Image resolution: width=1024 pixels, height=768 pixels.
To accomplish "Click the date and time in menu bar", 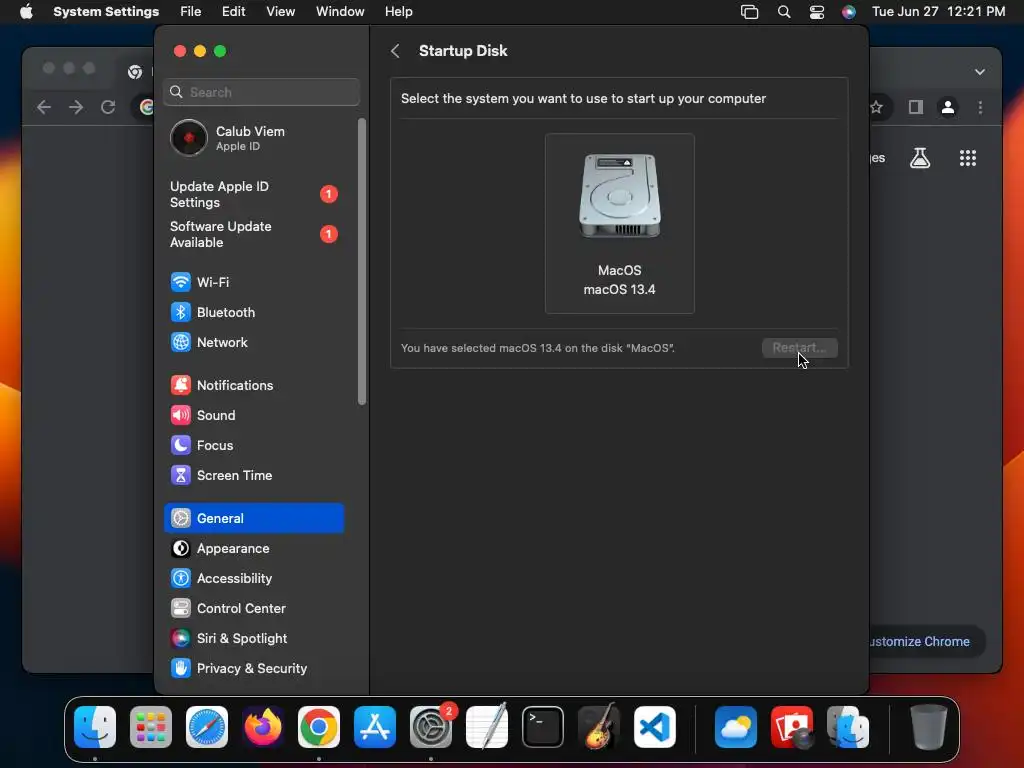I will coord(938,12).
